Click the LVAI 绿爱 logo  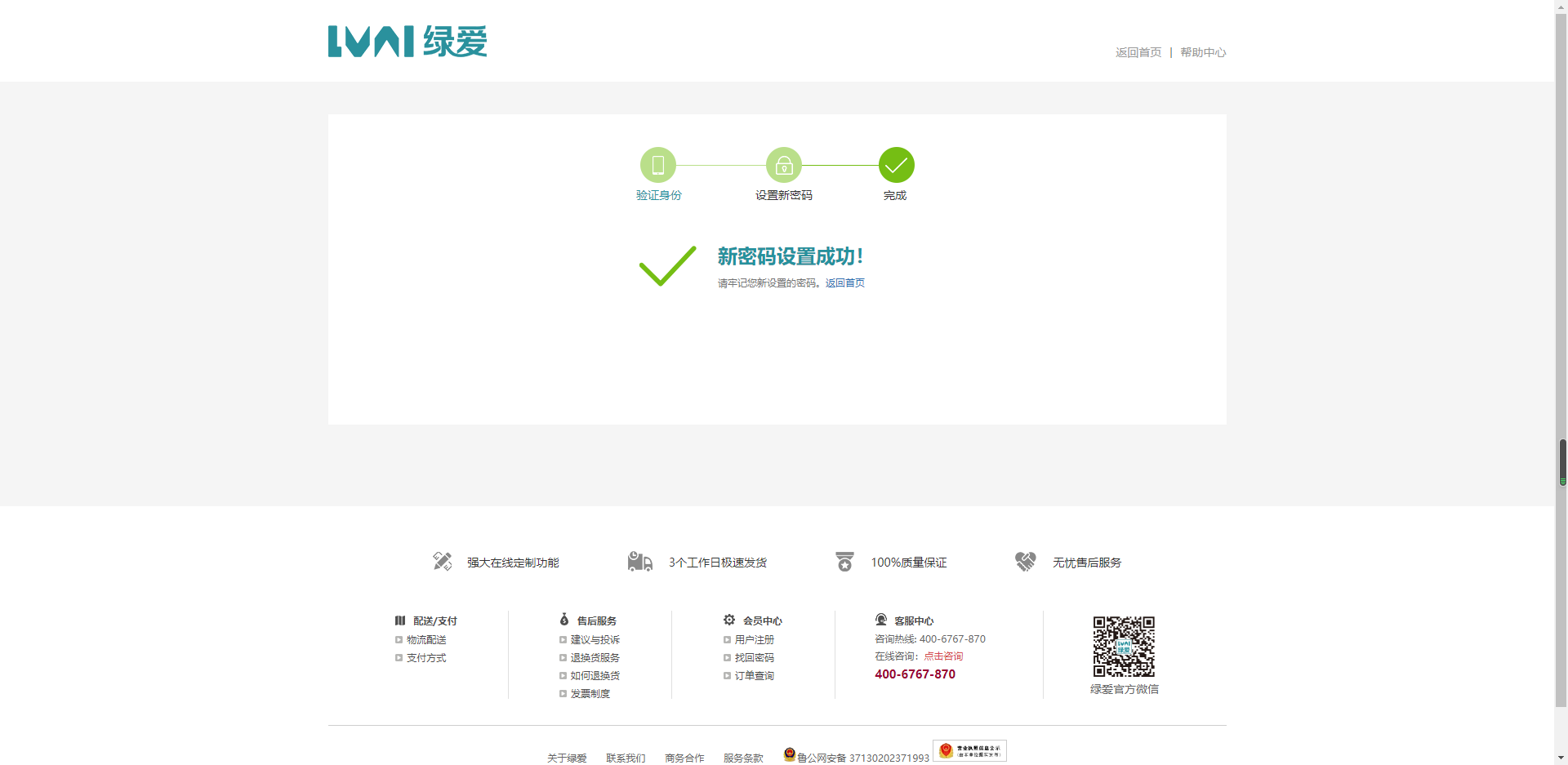pos(407,42)
